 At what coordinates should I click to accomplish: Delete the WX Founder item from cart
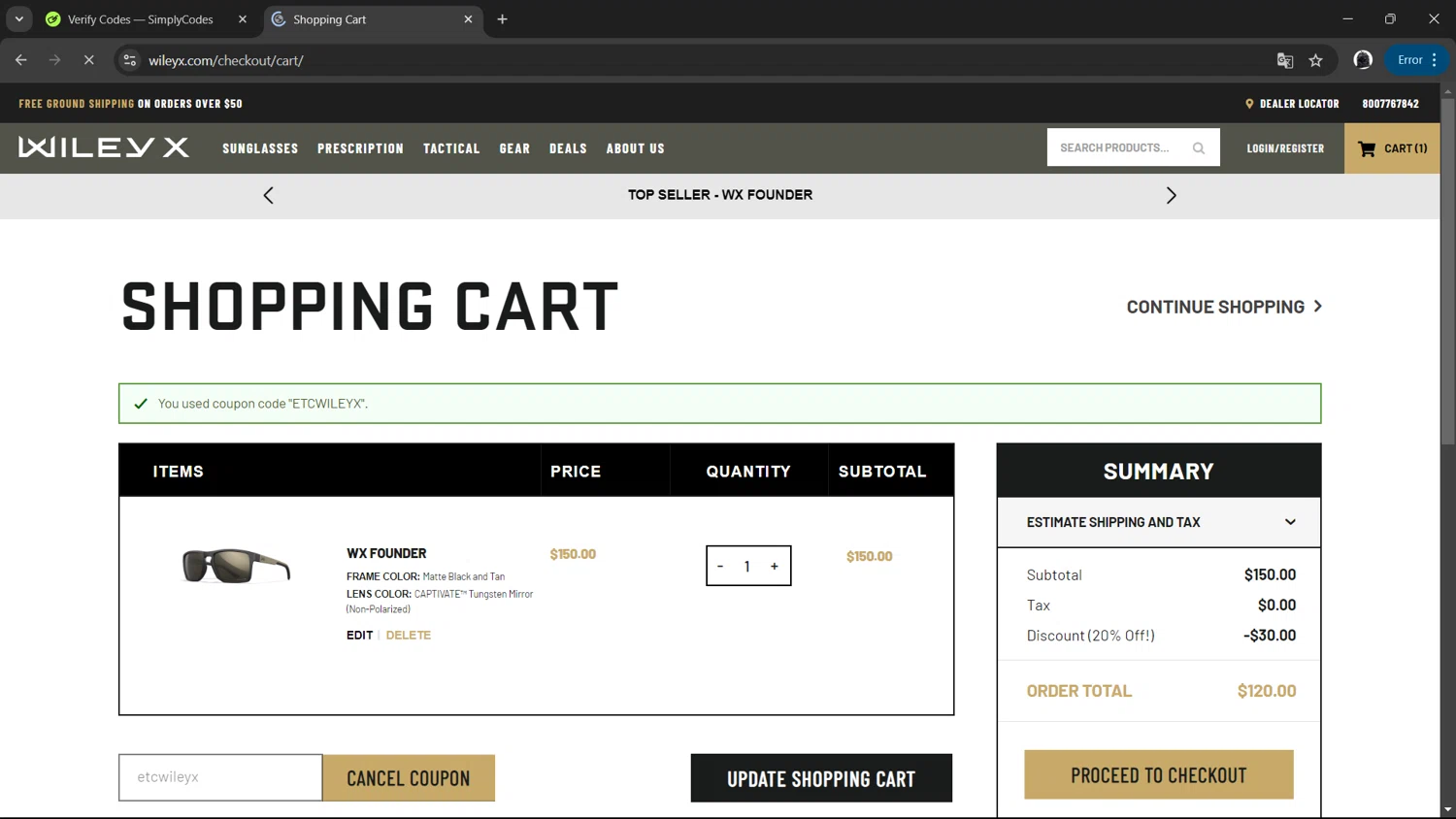point(408,636)
